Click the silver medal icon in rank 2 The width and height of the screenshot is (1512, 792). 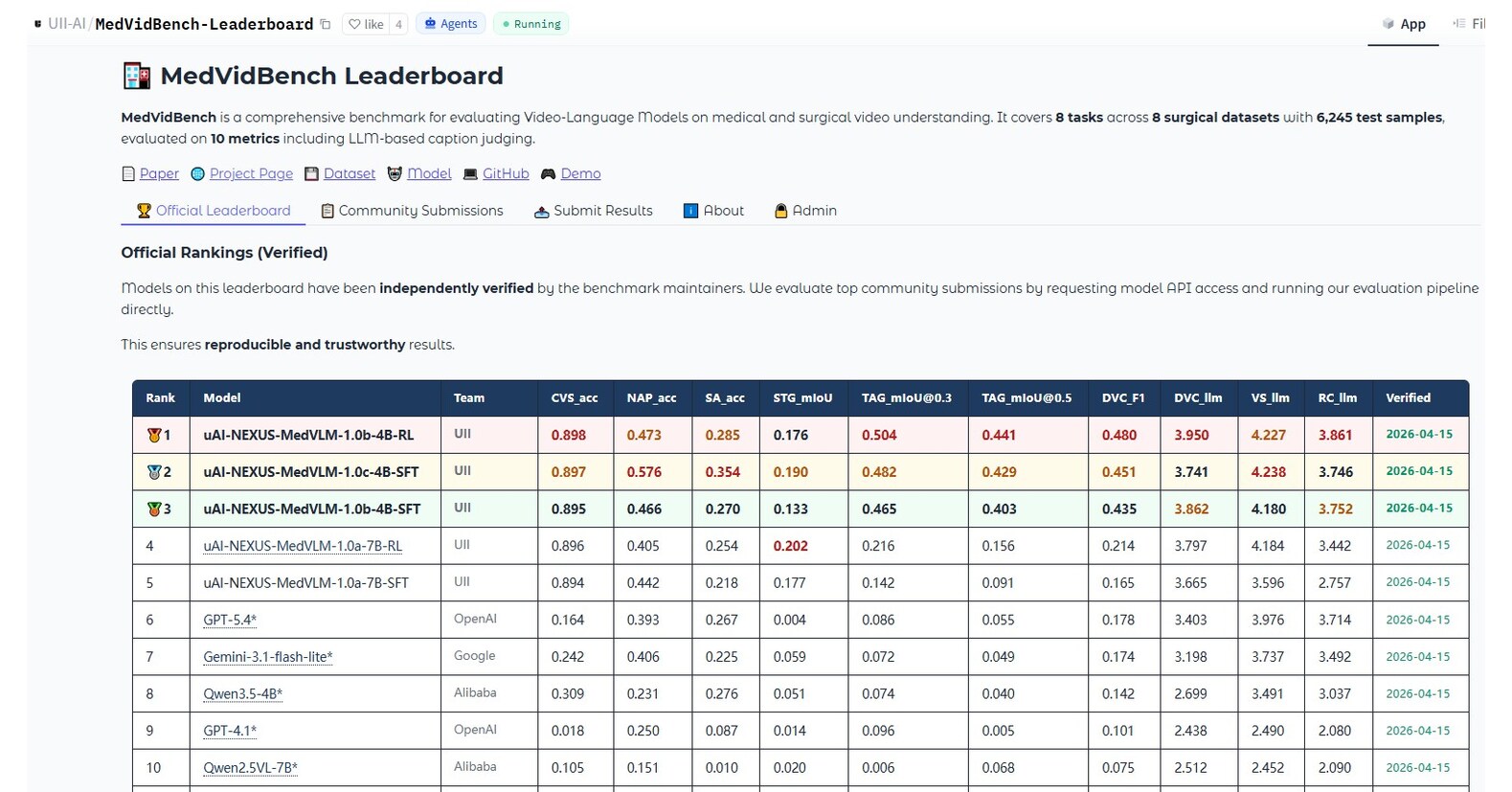point(154,472)
